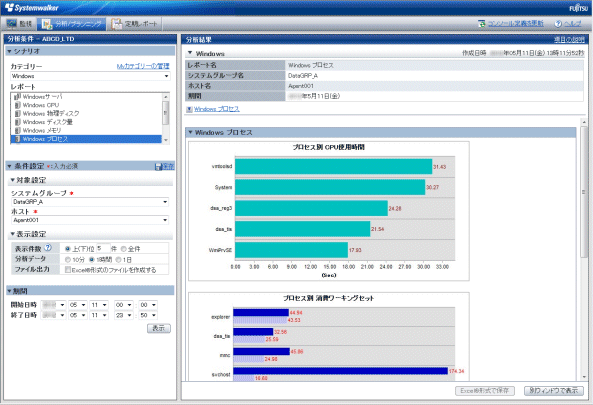
Task: Open the 終了日時 minute dropdown showing 50
Action: (148, 315)
